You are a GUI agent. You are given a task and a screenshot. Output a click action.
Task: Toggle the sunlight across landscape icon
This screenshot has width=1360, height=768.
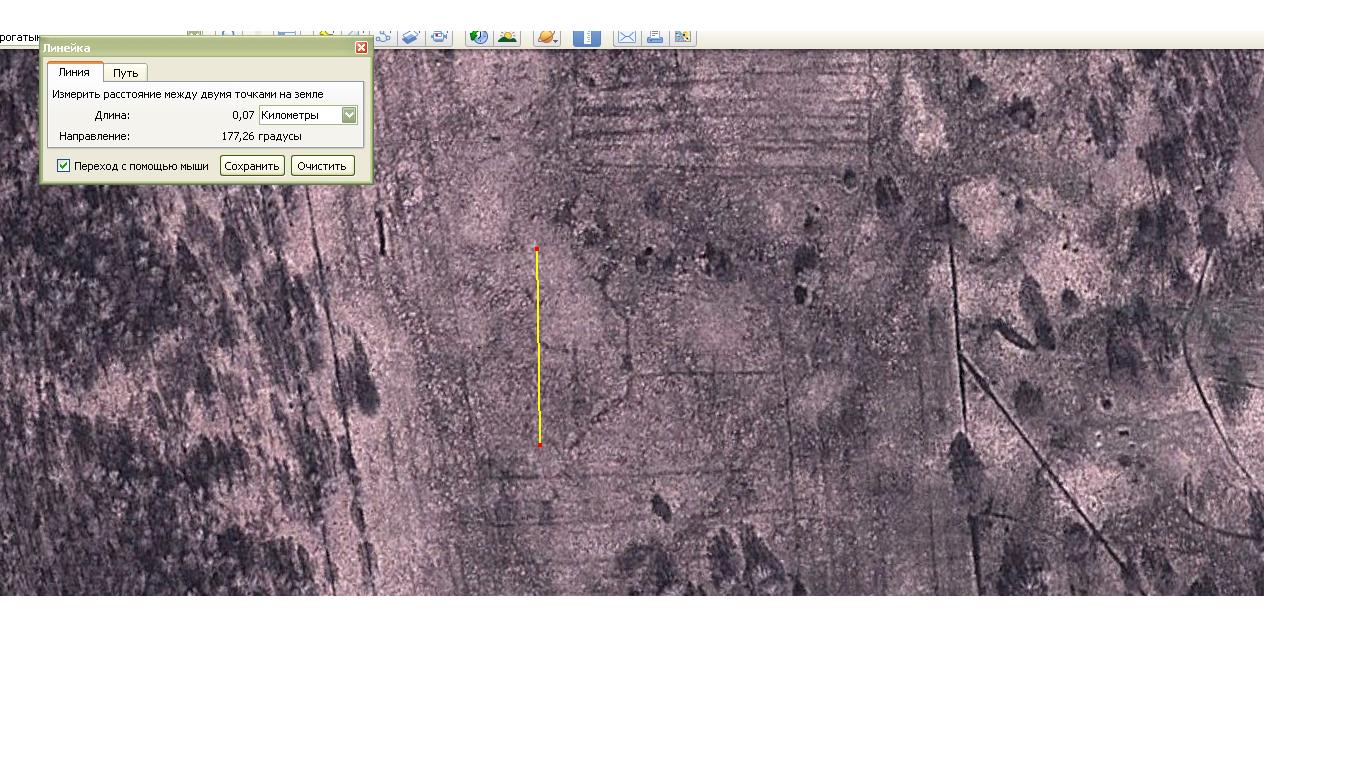508,37
